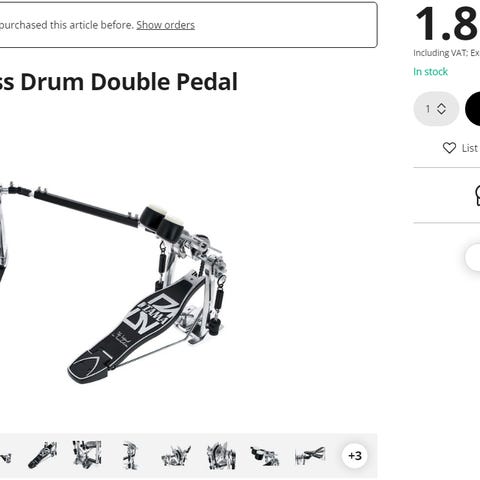
Task: Click the List label beside heart
Action: tap(470, 148)
